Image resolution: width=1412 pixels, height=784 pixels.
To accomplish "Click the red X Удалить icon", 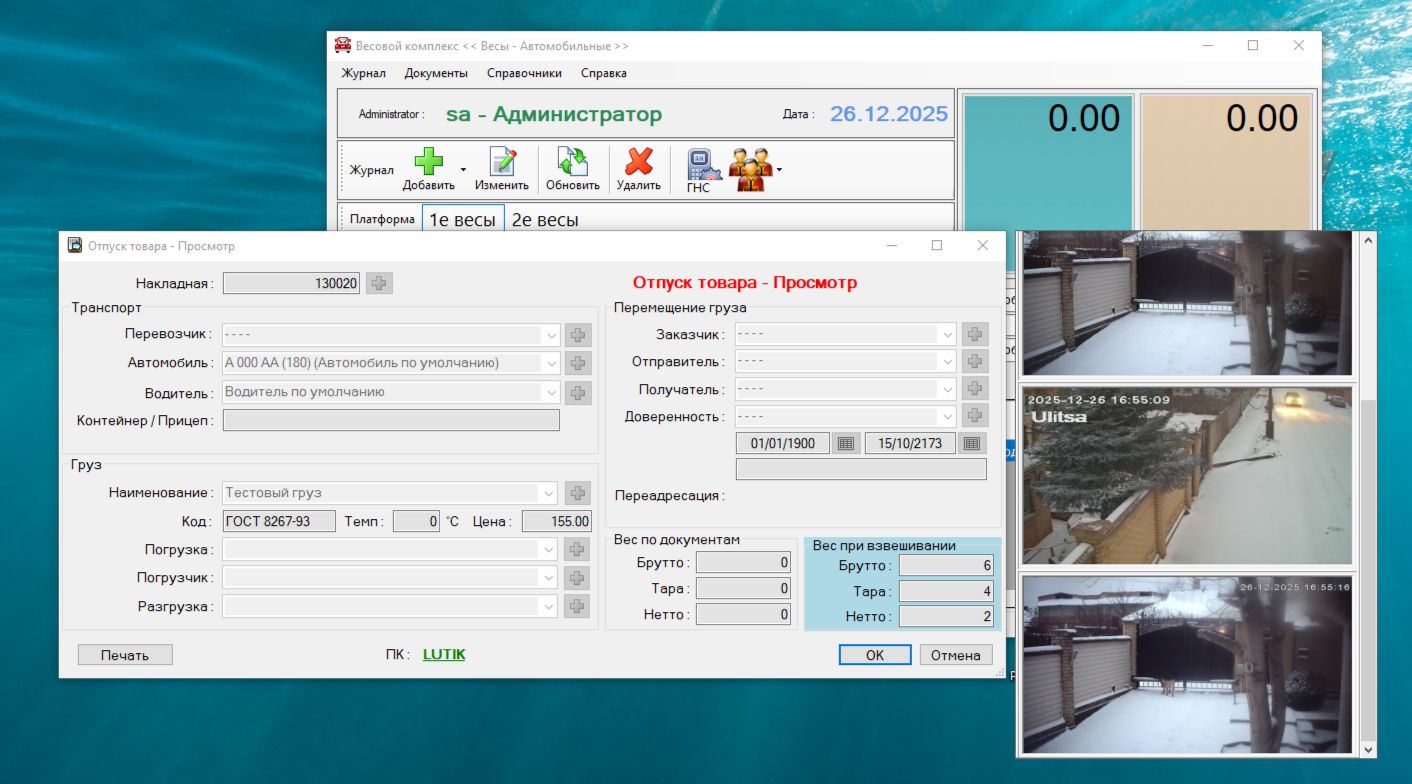I will click(638, 163).
